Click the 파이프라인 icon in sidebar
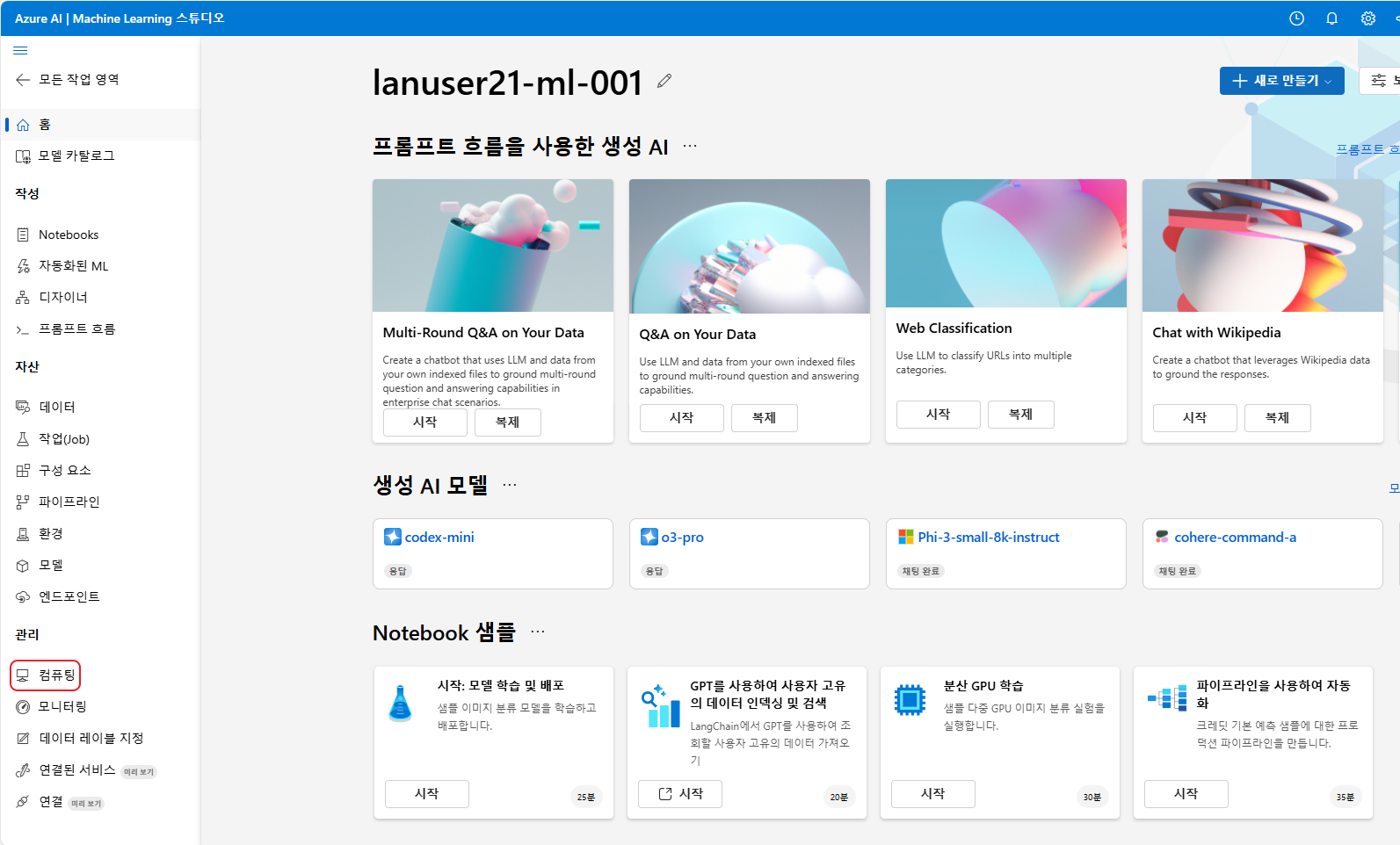Screen dimensions: 1400x845 [23, 502]
